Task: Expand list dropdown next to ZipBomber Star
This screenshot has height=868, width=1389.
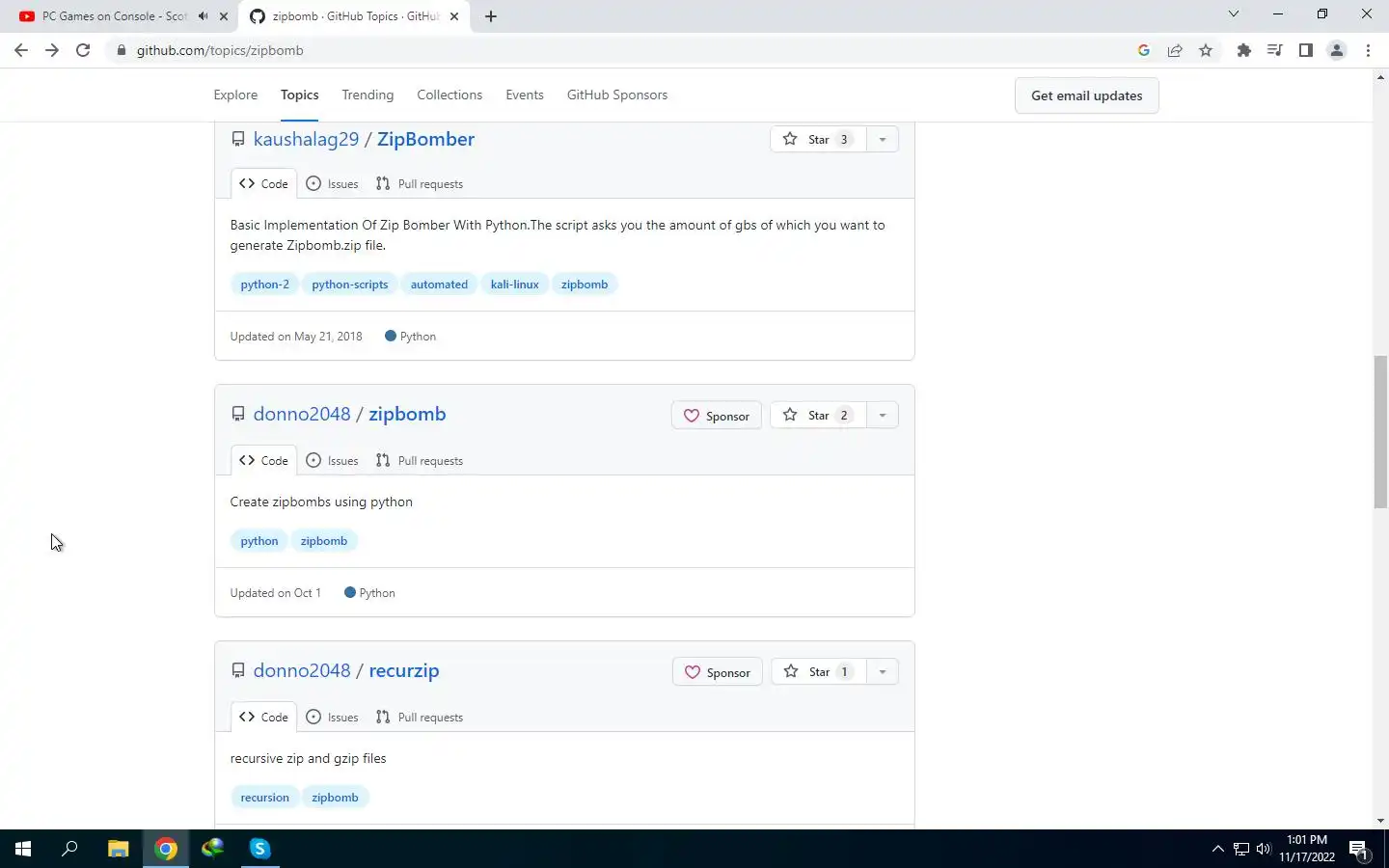Action: pos(883,139)
